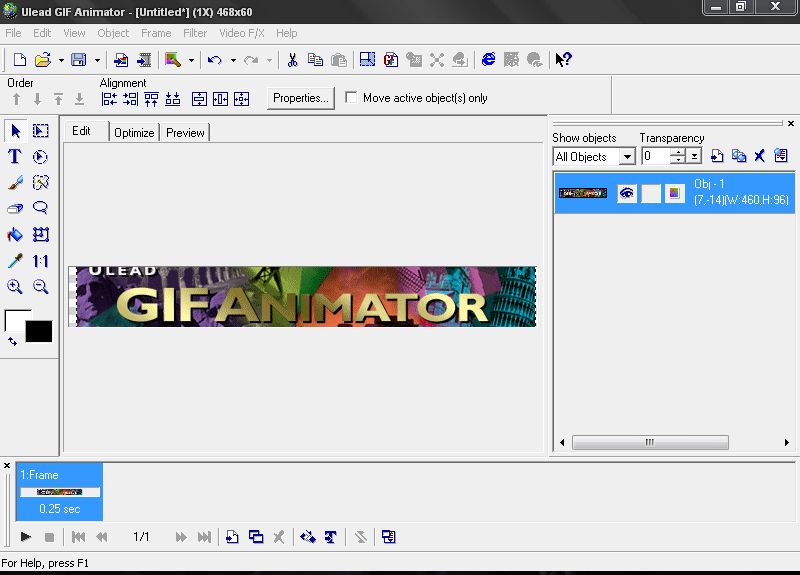Screen dimensions: 800x575
Task: Click the black background color swatch
Action: (x=39, y=332)
